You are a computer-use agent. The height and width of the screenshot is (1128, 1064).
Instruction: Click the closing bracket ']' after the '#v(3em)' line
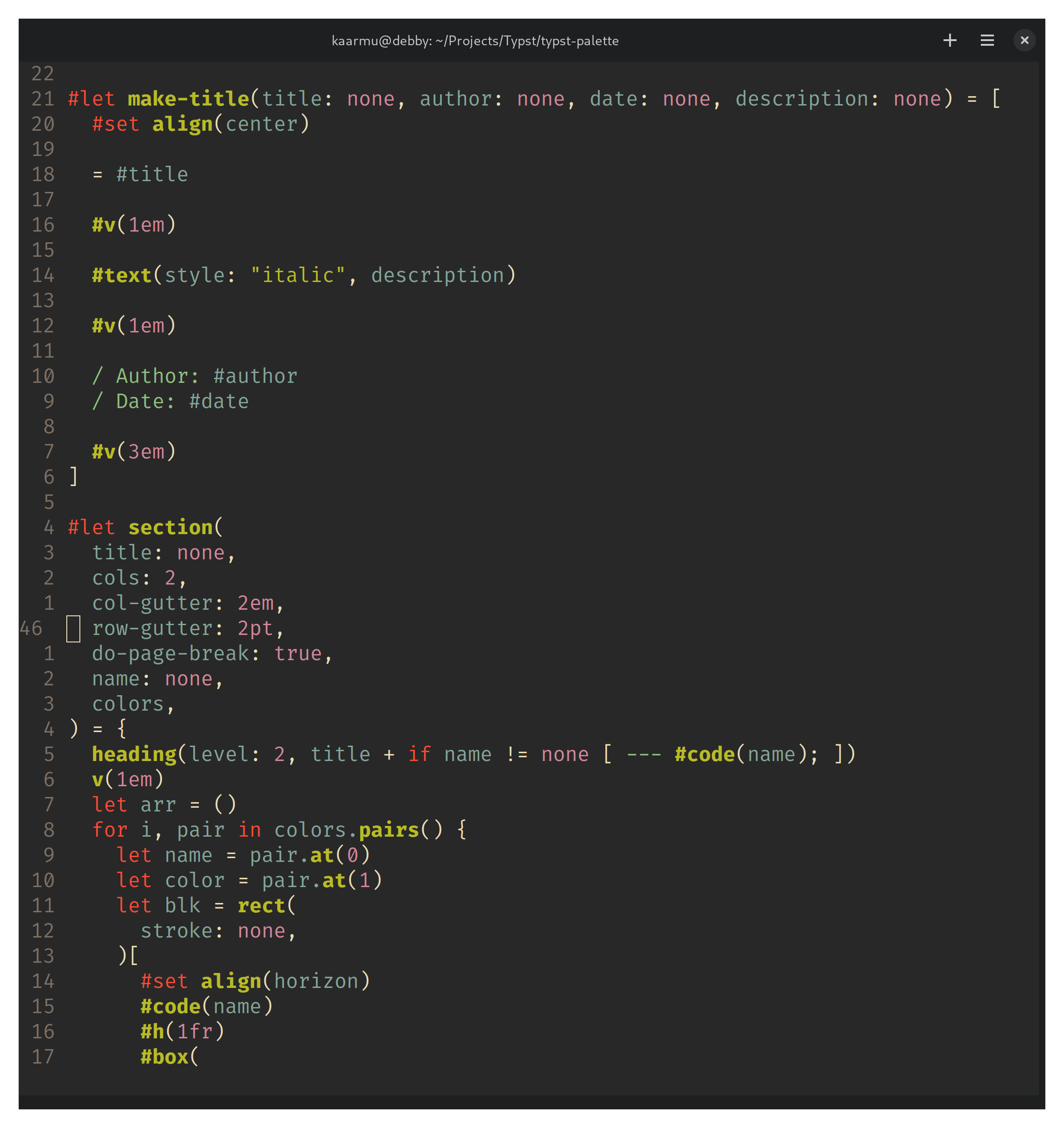coord(73,477)
